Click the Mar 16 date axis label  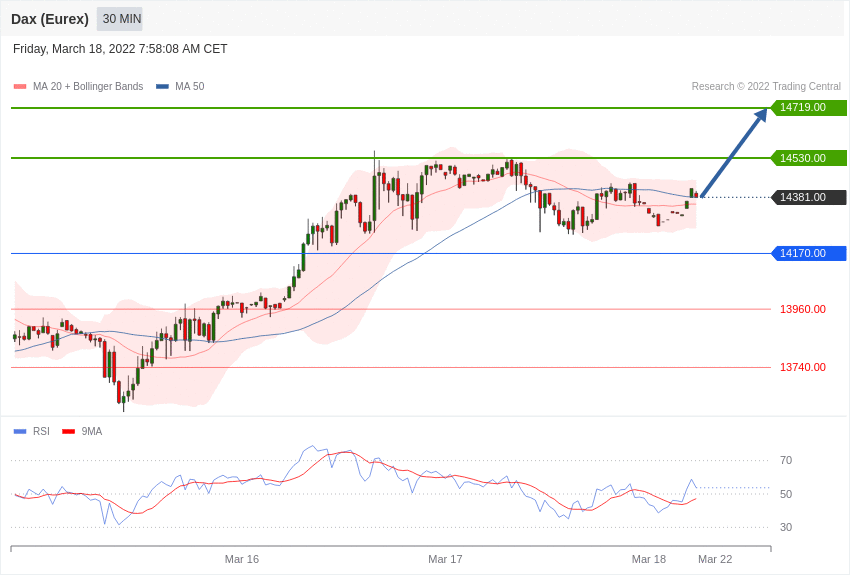click(x=242, y=559)
